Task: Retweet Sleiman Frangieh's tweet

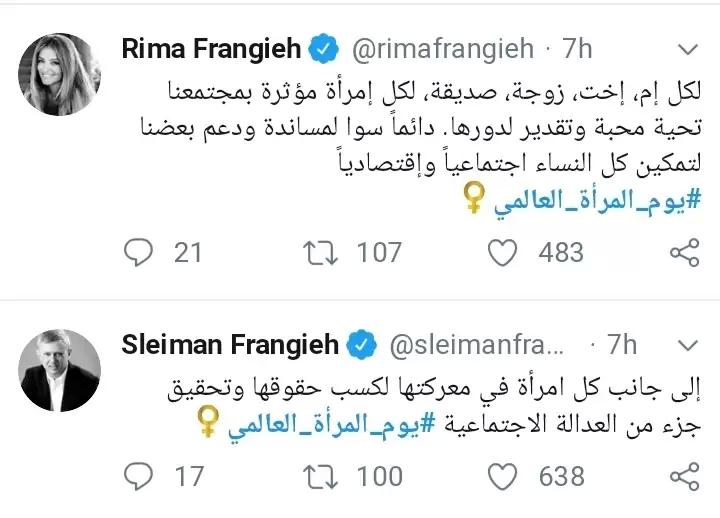Action: click(324, 476)
